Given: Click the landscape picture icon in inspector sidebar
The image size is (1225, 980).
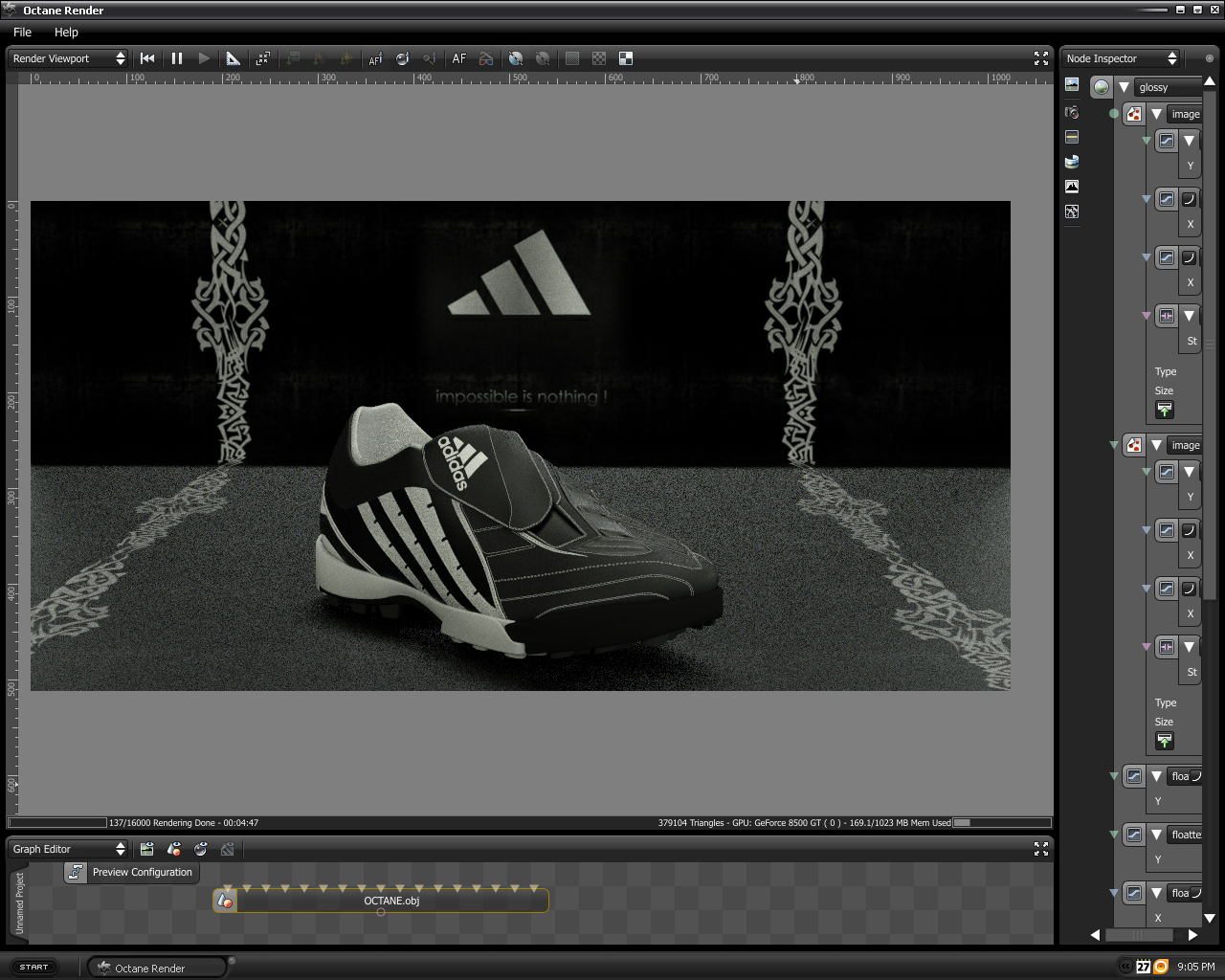Looking at the screenshot, I should coord(1072,85).
